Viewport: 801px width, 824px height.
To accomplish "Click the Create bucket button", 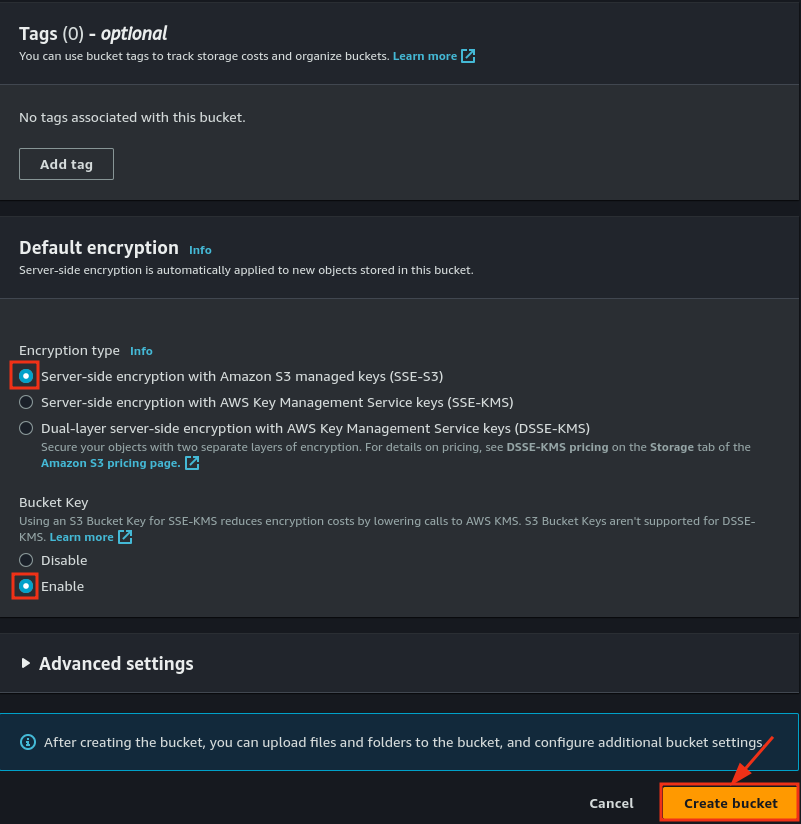I will tap(730, 803).
